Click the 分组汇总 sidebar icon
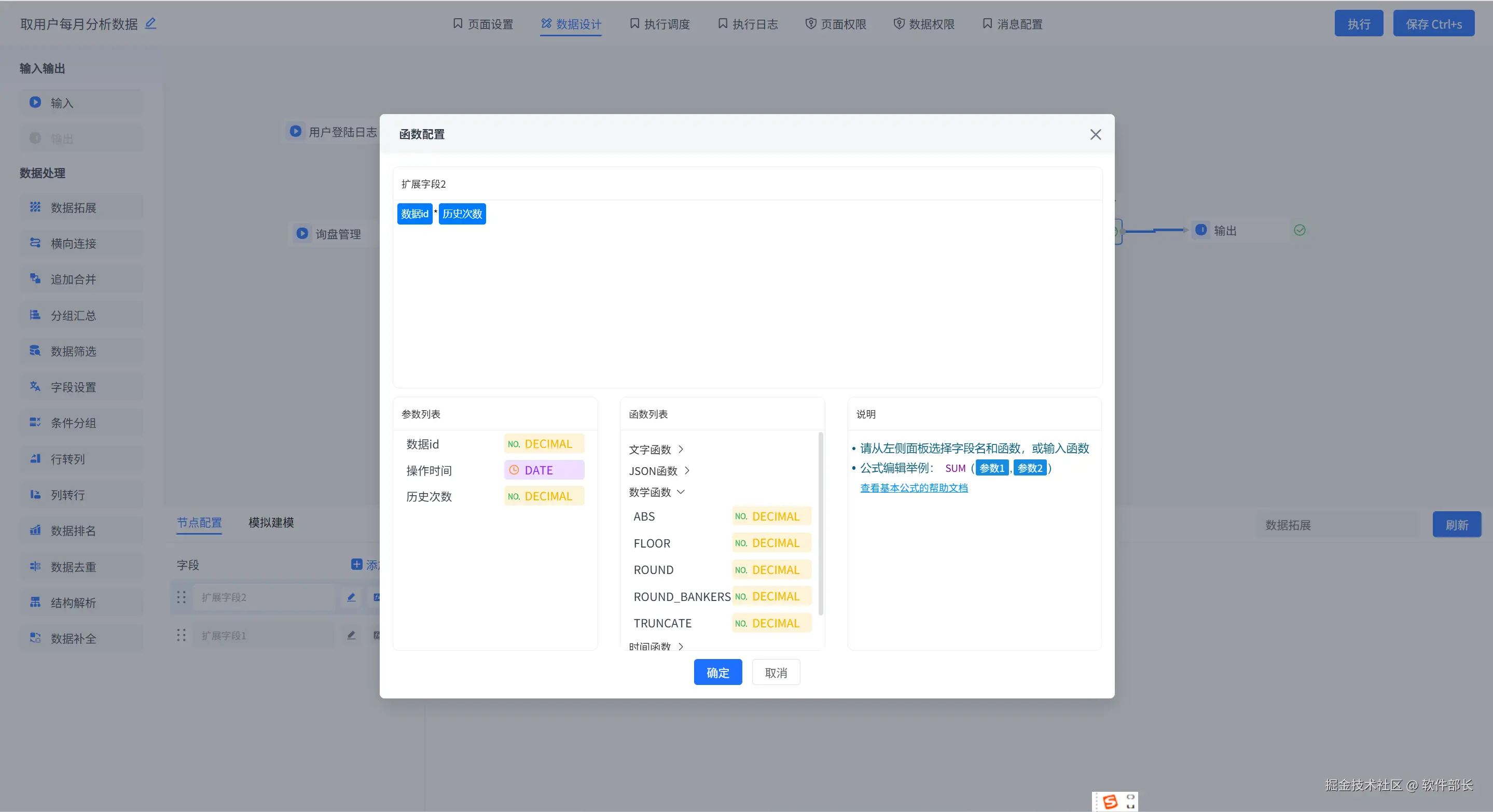The height and width of the screenshot is (812, 1493). [35, 315]
